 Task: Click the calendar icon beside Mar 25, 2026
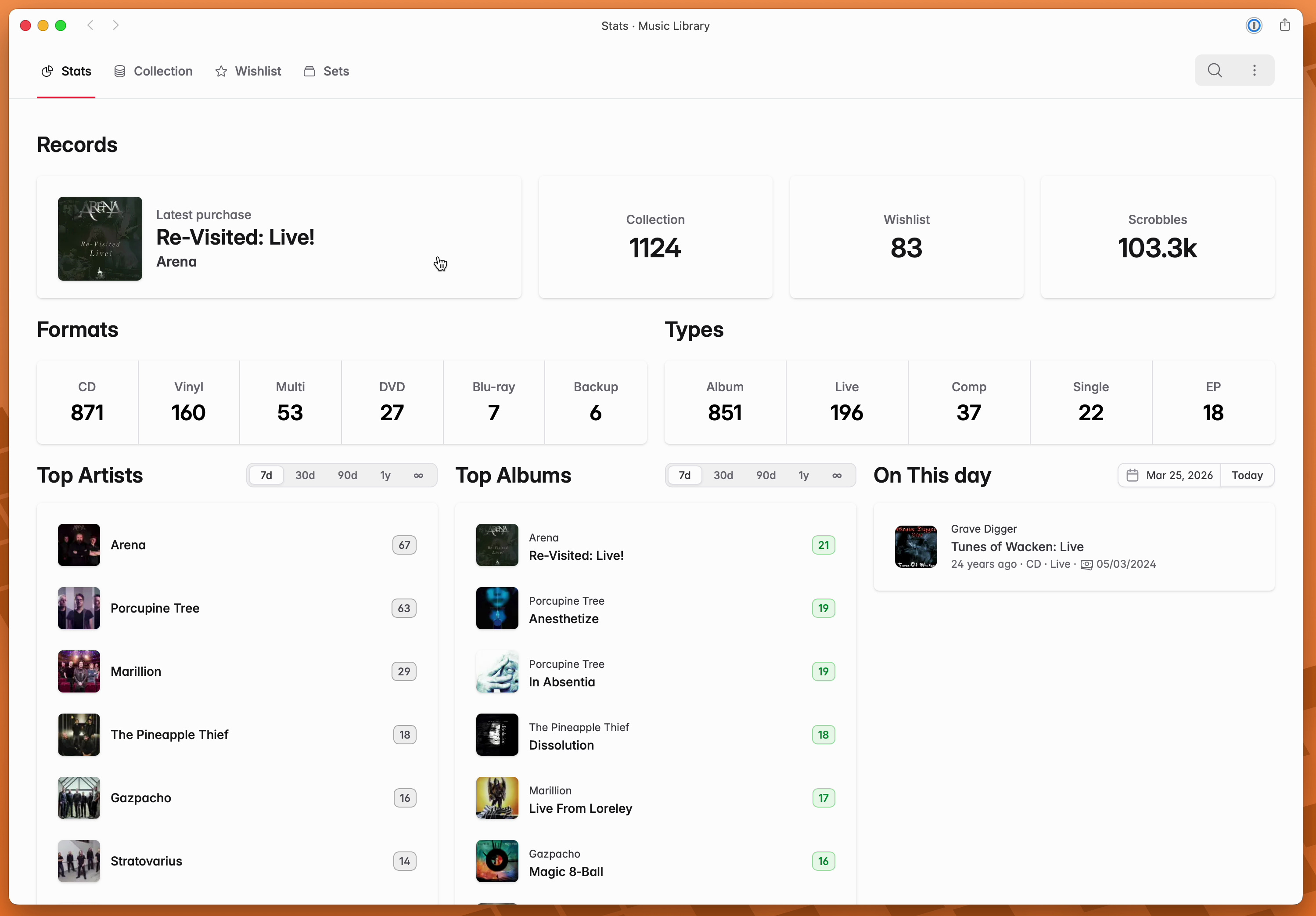coord(1132,475)
